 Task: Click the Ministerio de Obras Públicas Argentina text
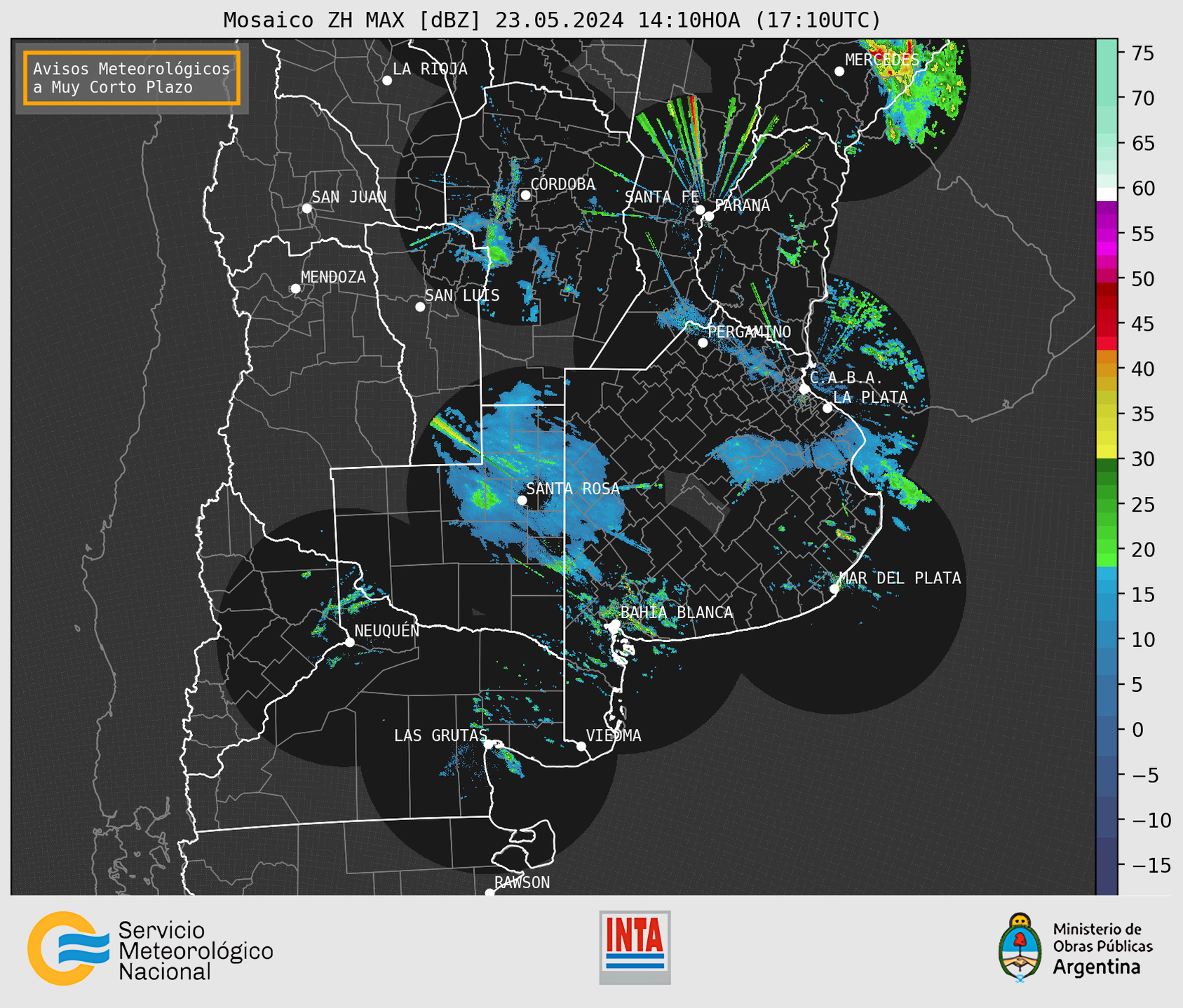(1102, 948)
